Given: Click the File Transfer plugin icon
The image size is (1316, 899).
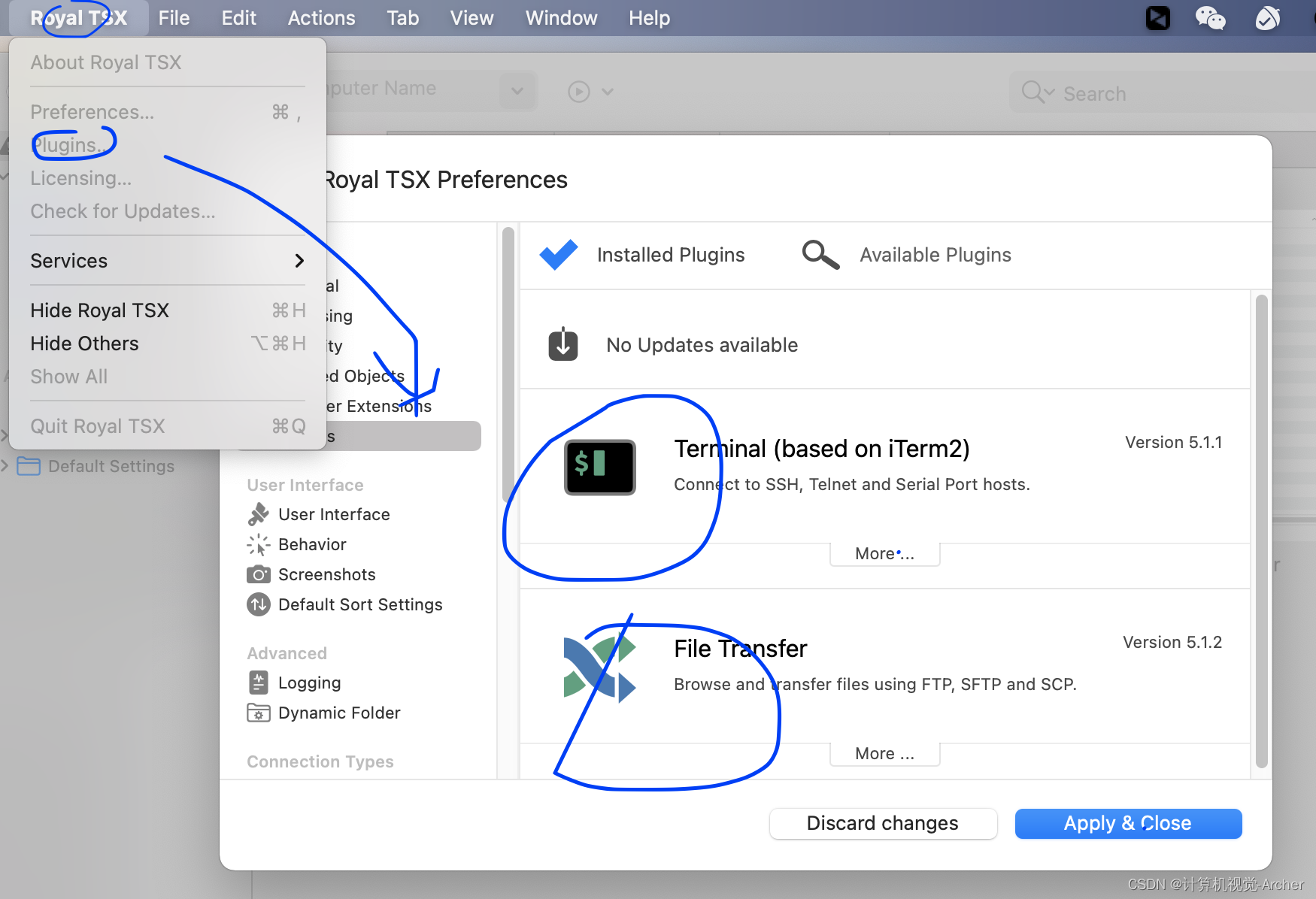Looking at the screenshot, I should coord(599,666).
